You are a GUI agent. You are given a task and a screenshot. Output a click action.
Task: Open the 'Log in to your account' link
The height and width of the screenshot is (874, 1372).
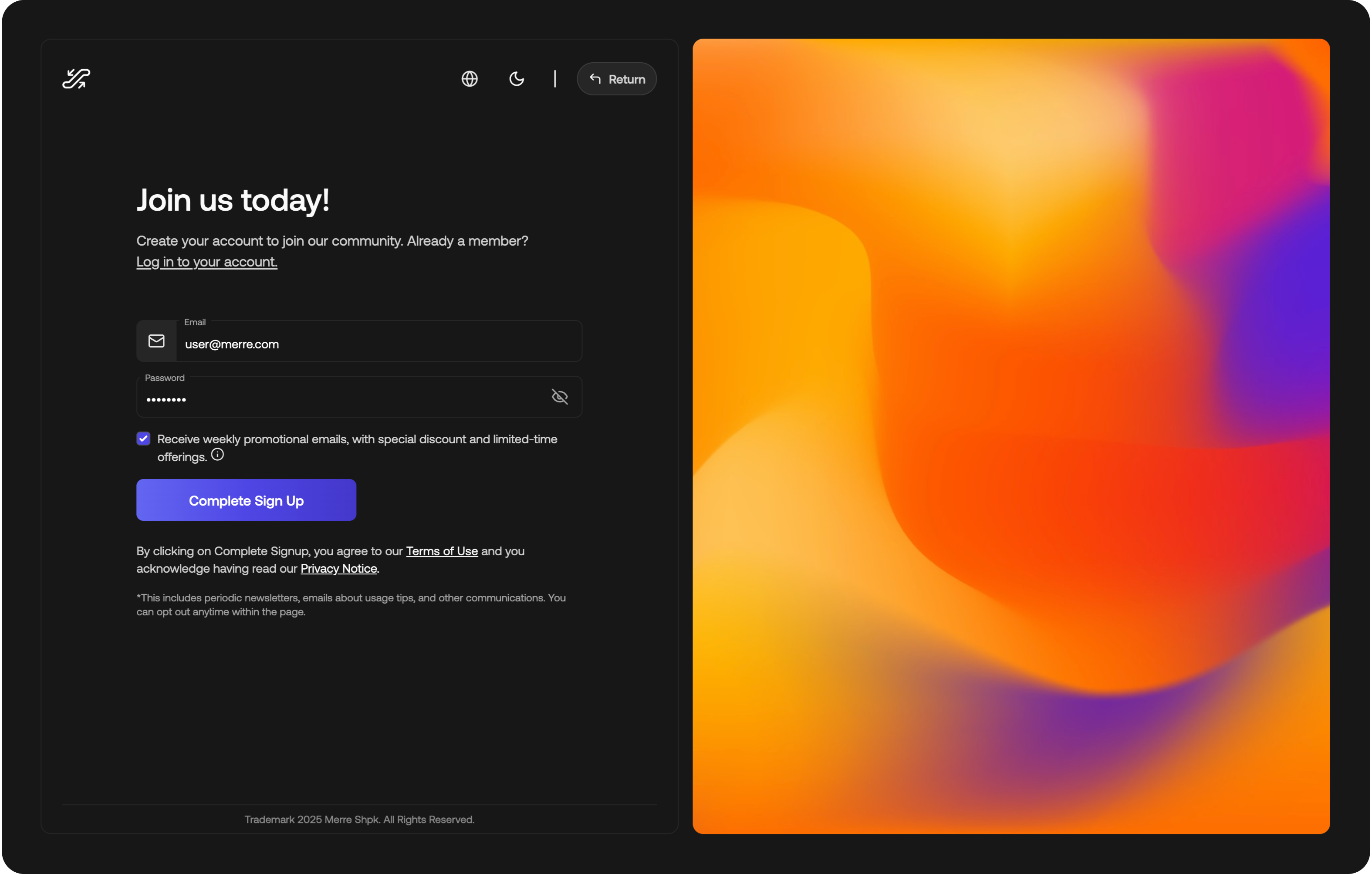(206, 262)
